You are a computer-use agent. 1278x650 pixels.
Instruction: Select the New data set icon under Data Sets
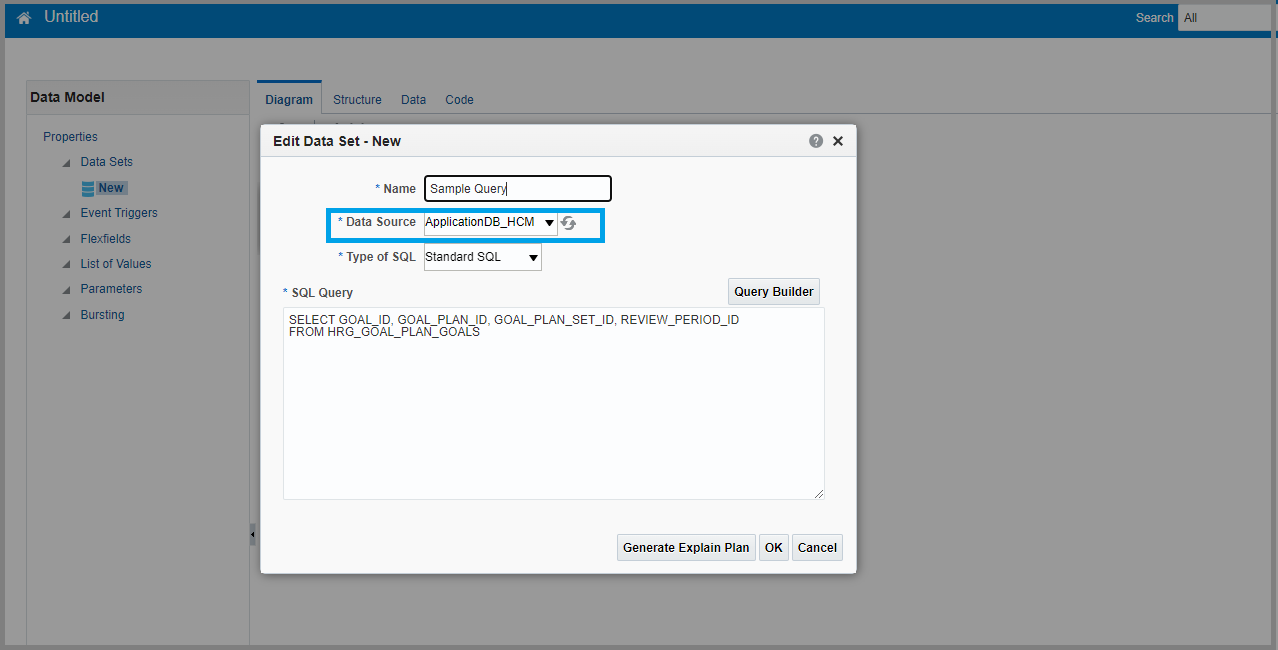(89, 187)
